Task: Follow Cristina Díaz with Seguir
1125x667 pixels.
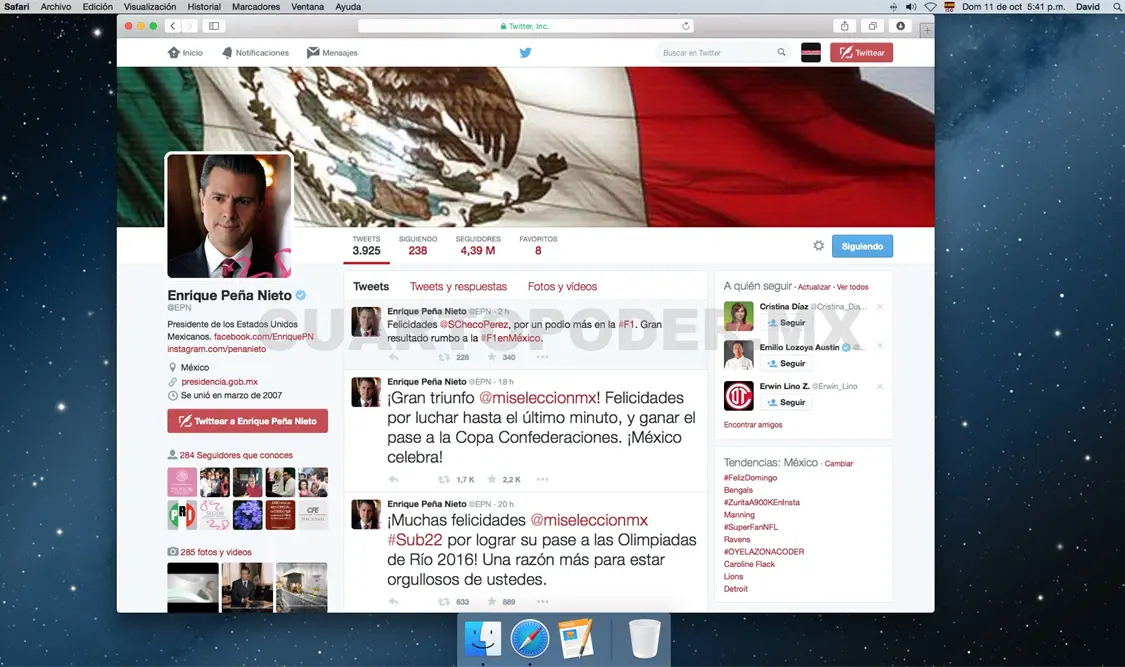Action: click(x=786, y=323)
